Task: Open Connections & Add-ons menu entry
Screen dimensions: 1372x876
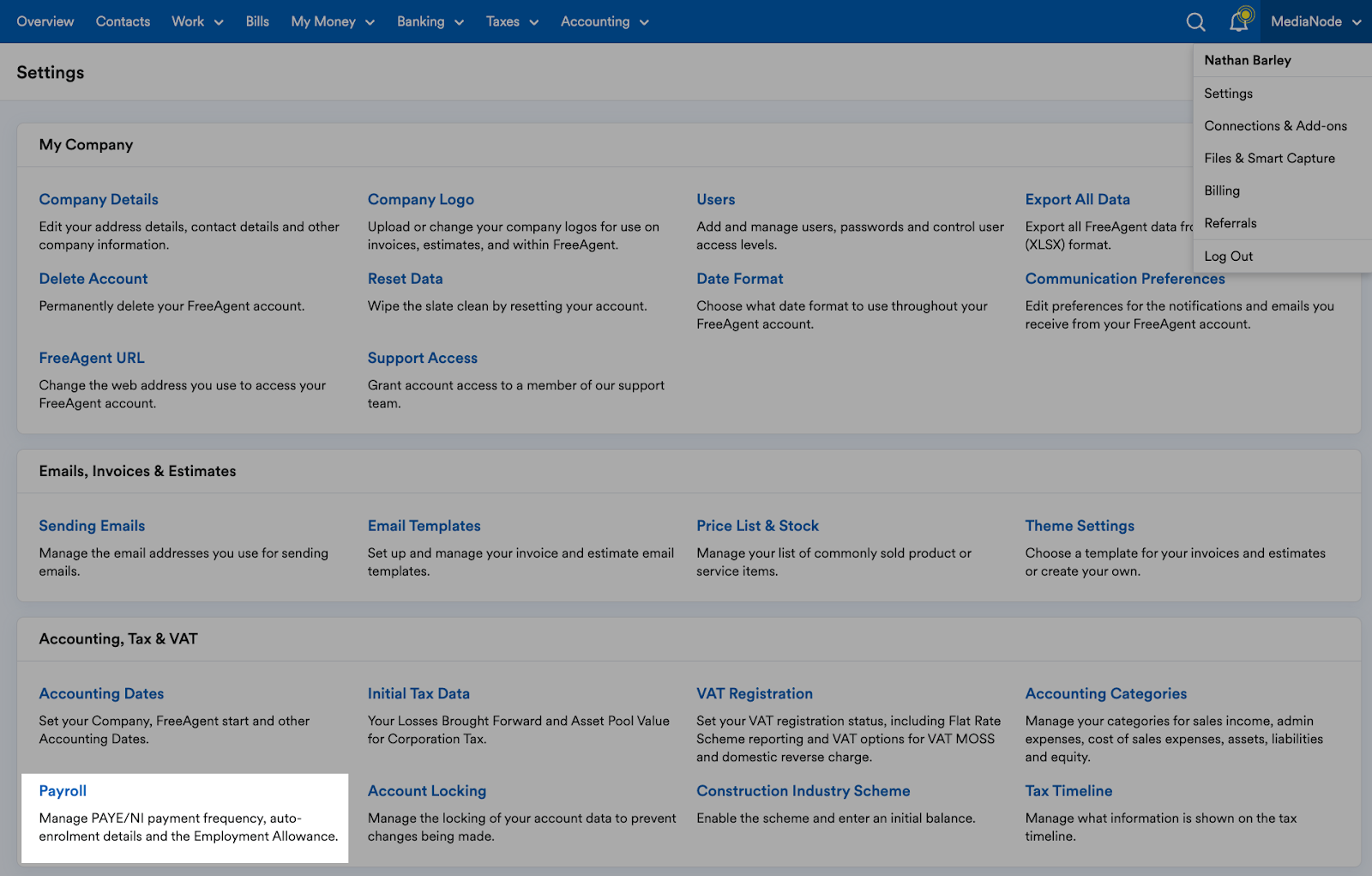Action: coord(1275,126)
